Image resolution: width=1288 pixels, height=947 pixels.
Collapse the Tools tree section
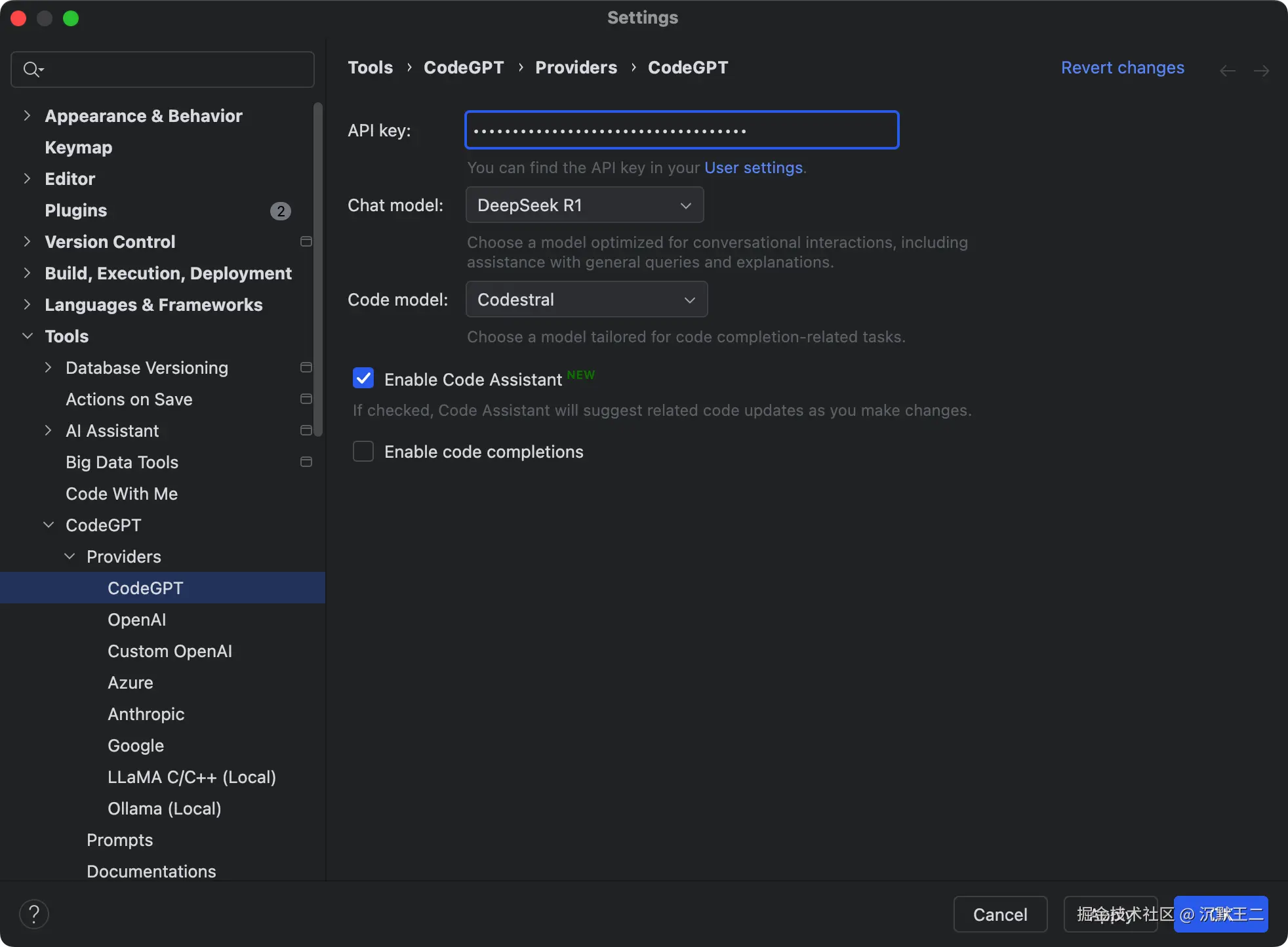[x=28, y=336]
